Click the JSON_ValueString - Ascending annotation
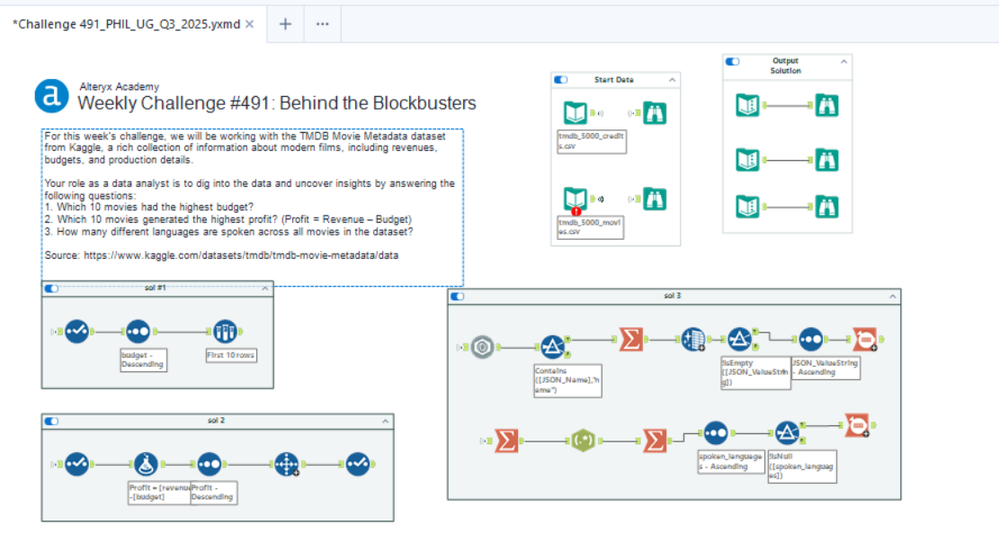The width and height of the screenshot is (999, 551). pyautogui.click(x=826, y=368)
